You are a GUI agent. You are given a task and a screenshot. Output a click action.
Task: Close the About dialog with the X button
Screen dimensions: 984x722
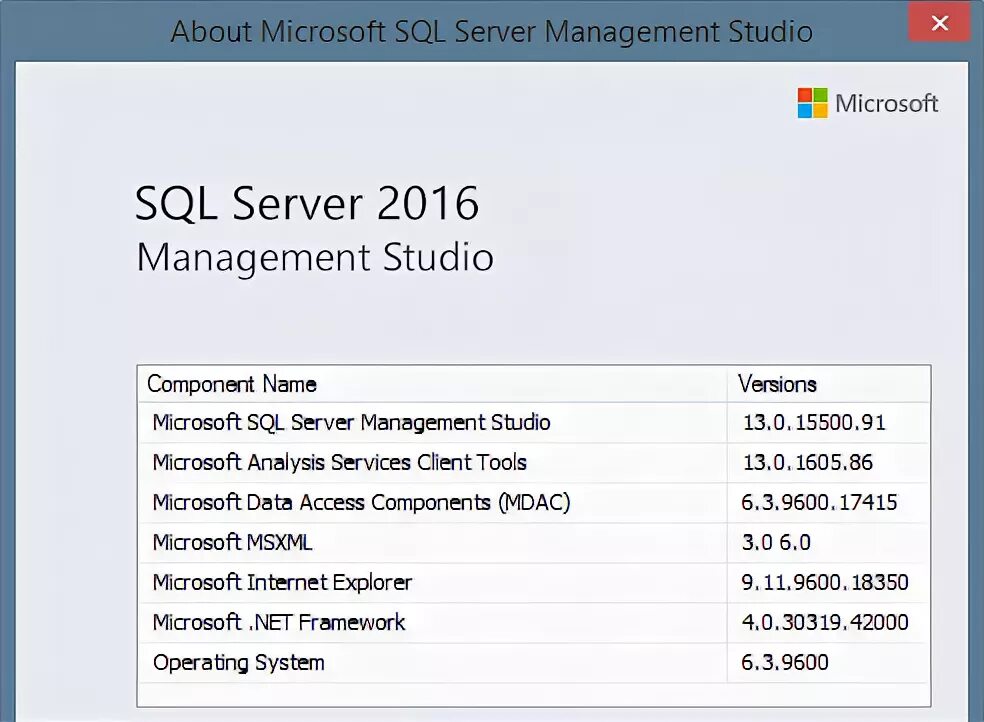939,24
